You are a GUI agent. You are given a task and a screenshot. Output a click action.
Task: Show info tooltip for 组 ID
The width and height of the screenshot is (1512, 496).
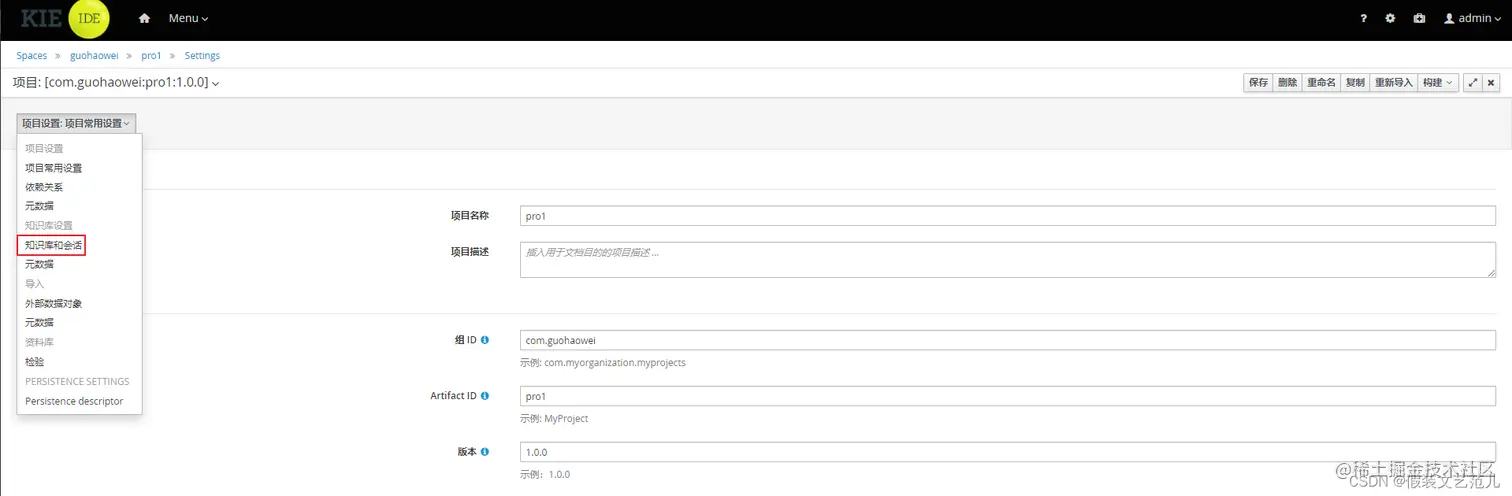(x=485, y=340)
